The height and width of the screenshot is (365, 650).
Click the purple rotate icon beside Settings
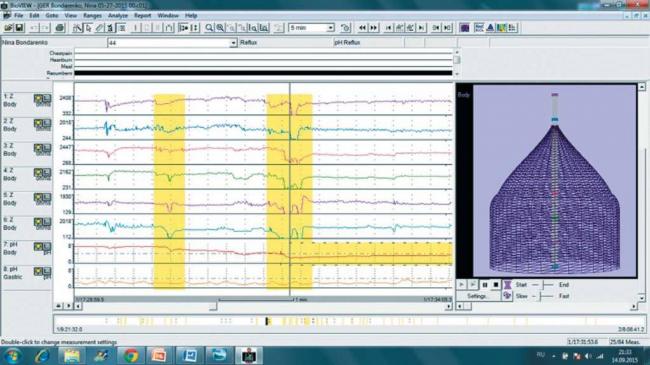(x=507, y=296)
